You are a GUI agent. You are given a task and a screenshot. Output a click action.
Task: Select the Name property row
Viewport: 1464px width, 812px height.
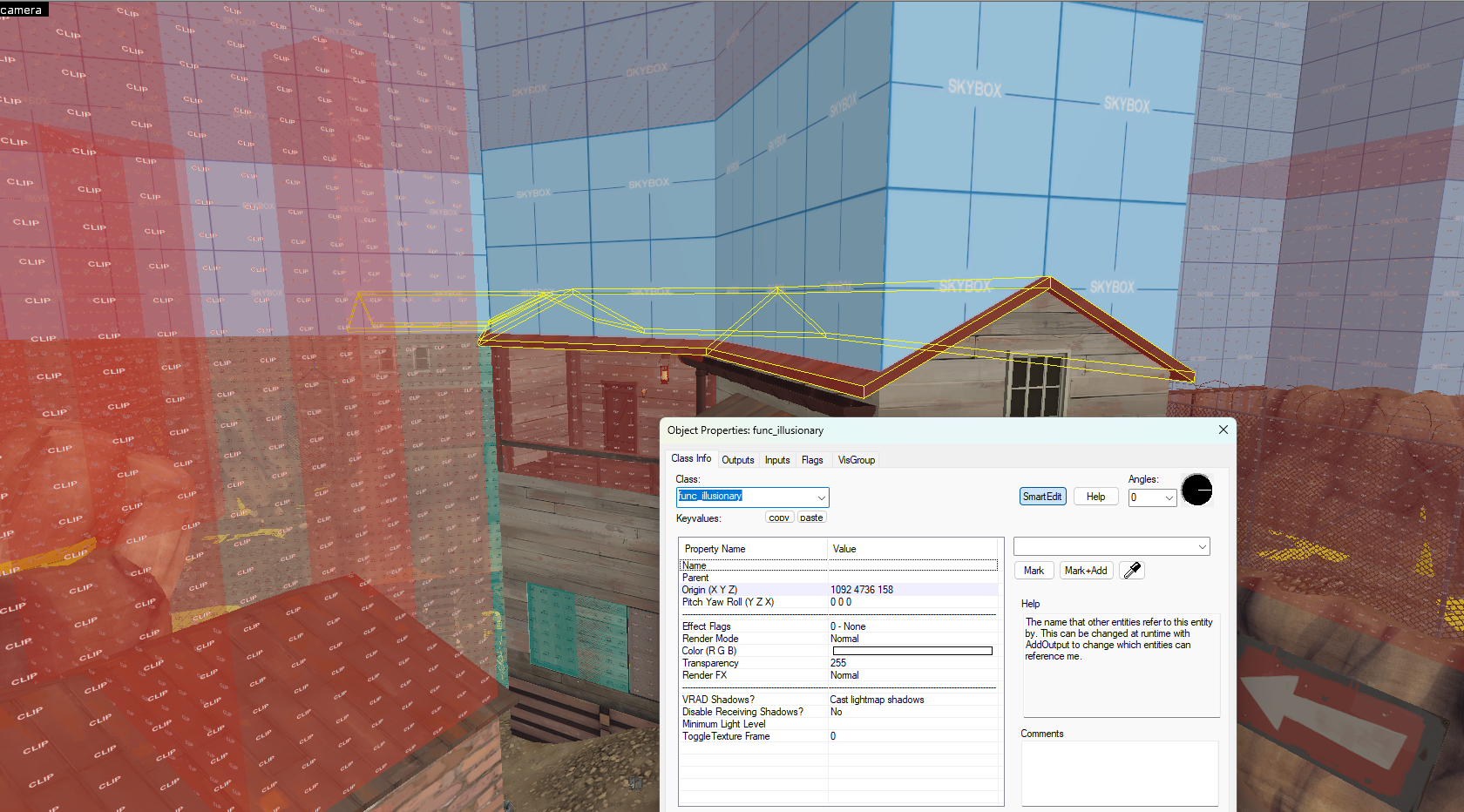click(838, 565)
